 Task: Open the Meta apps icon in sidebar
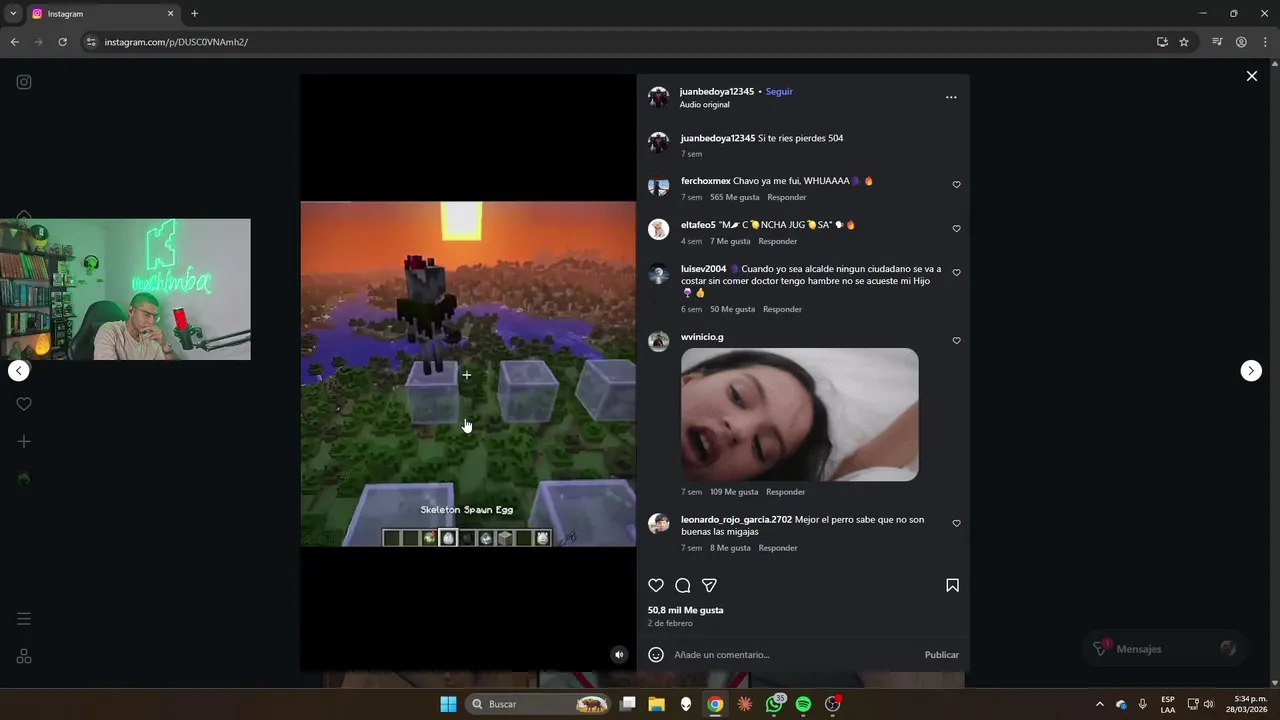[x=24, y=656]
